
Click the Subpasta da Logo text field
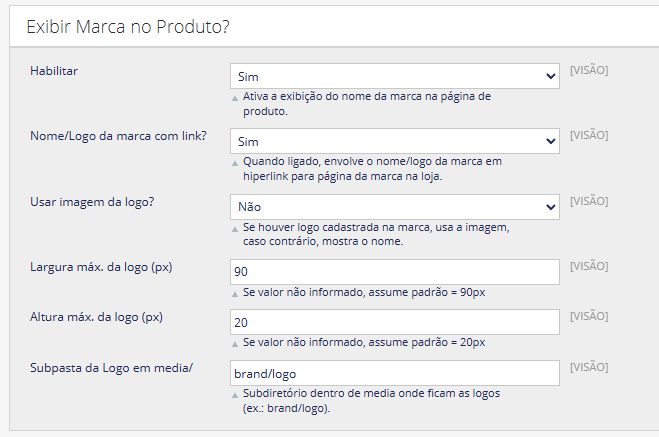[394, 372]
